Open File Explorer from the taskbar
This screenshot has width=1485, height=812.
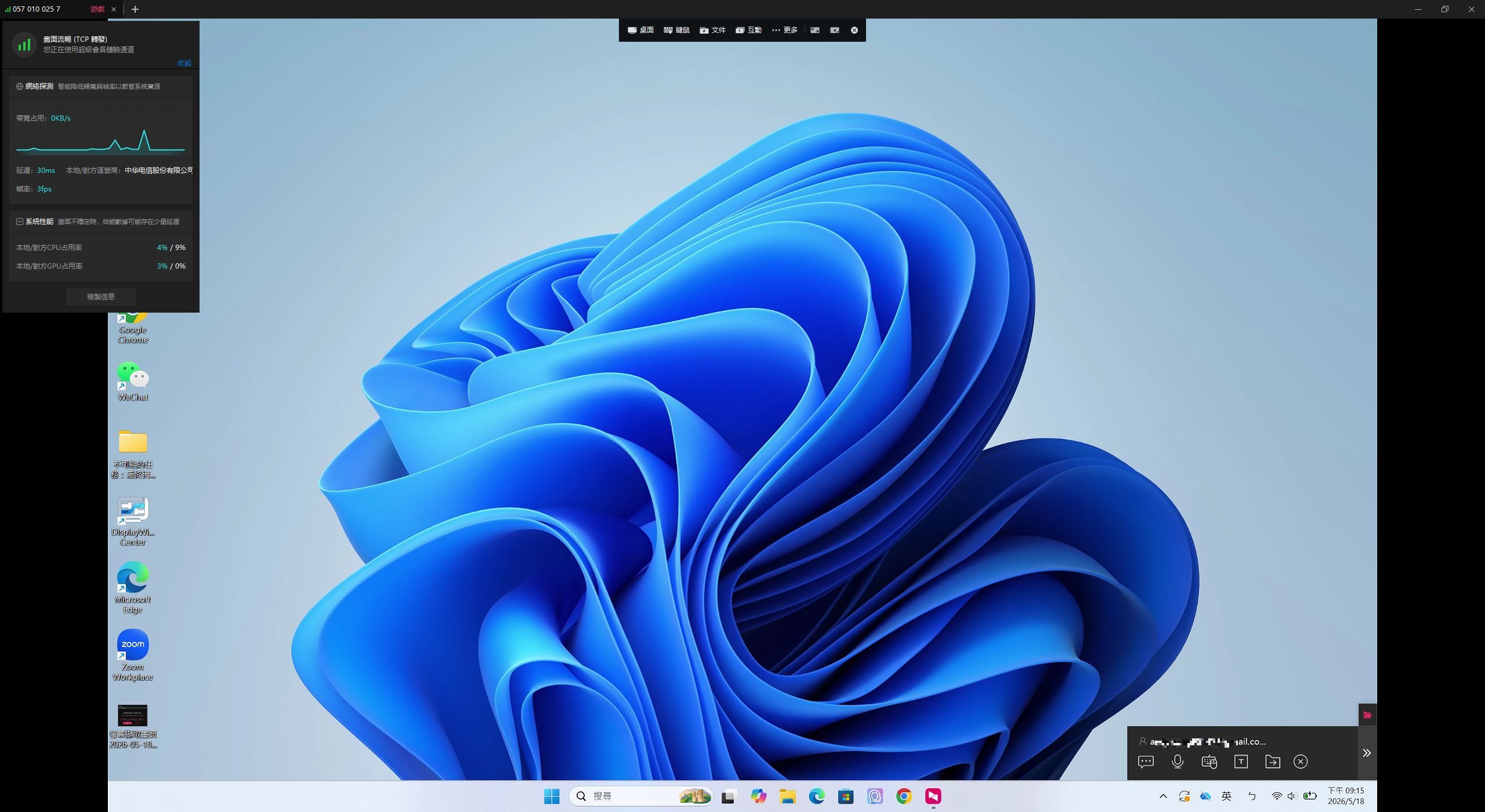tap(787, 796)
